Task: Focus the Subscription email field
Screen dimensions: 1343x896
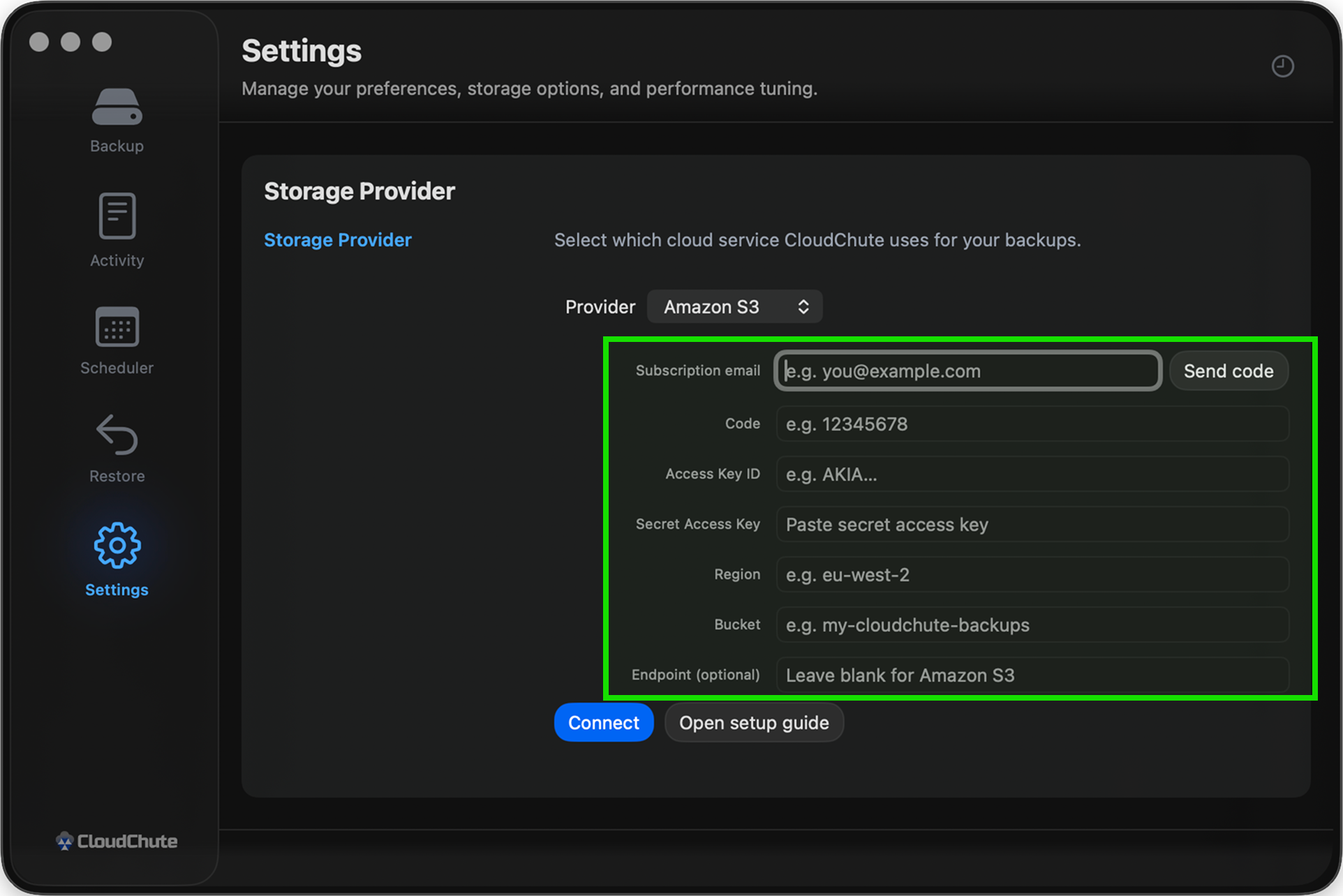Action: (x=967, y=371)
